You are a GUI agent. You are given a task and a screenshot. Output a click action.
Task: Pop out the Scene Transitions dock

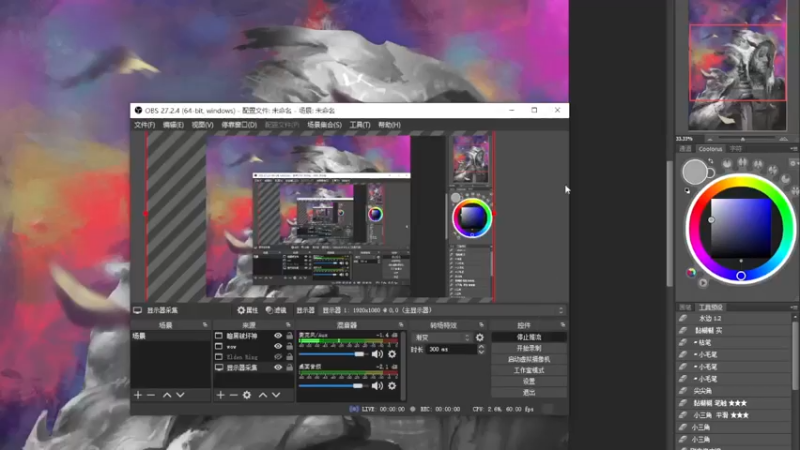(x=481, y=324)
